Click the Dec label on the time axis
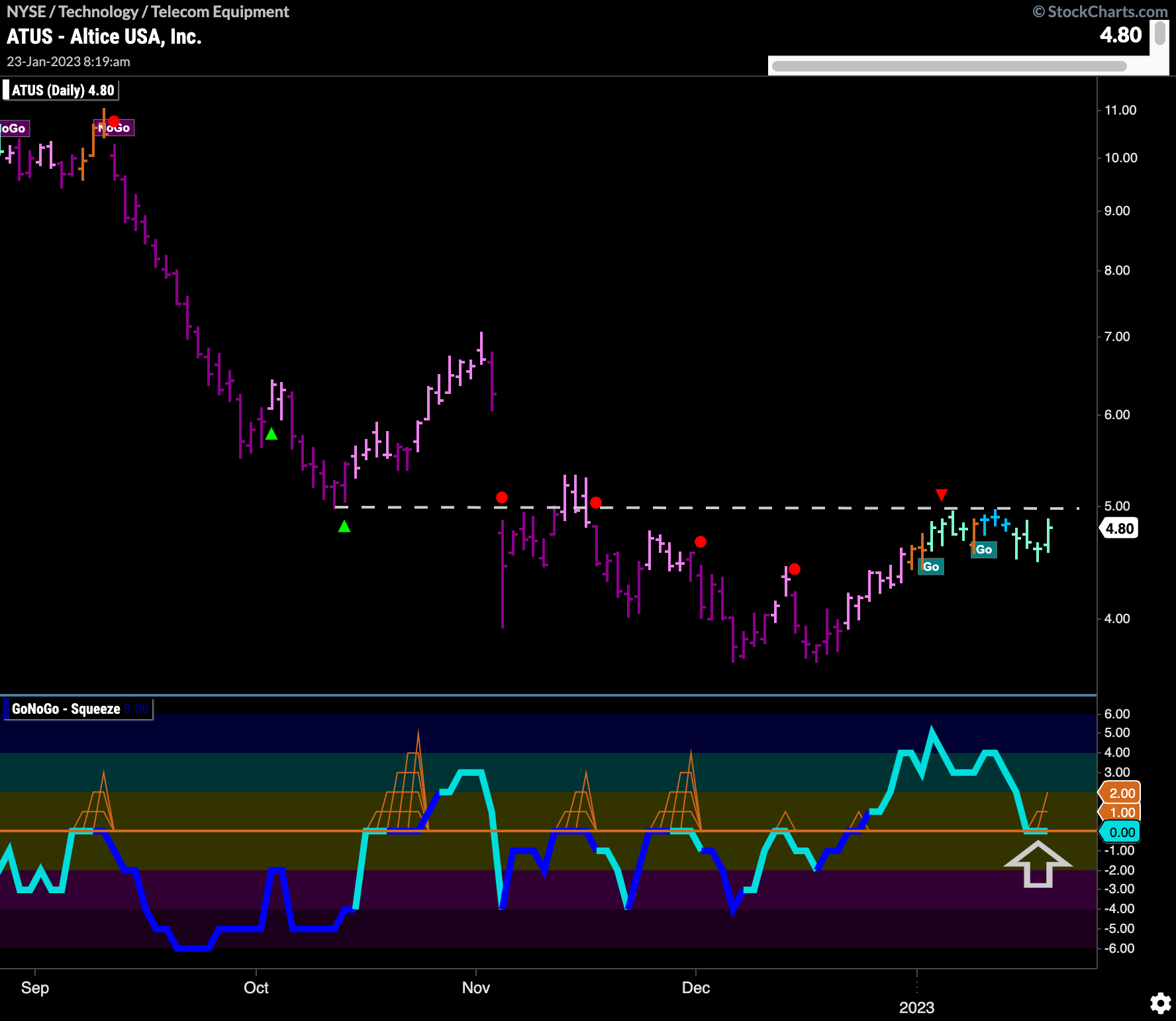Image resolution: width=1176 pixels, height=1021 pixels. pos(696,988)
